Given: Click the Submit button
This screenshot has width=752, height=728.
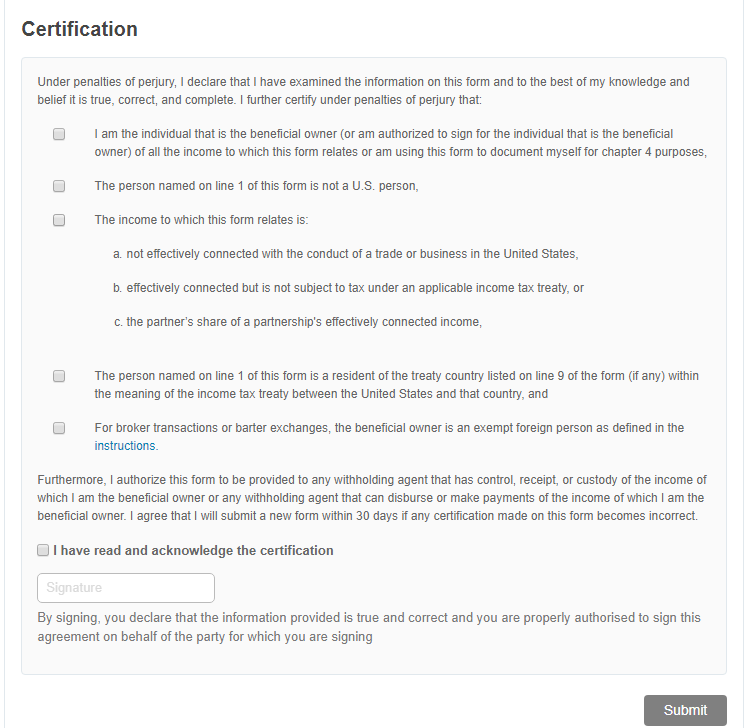Looking at the screenshot, I should tap(685, 710).
